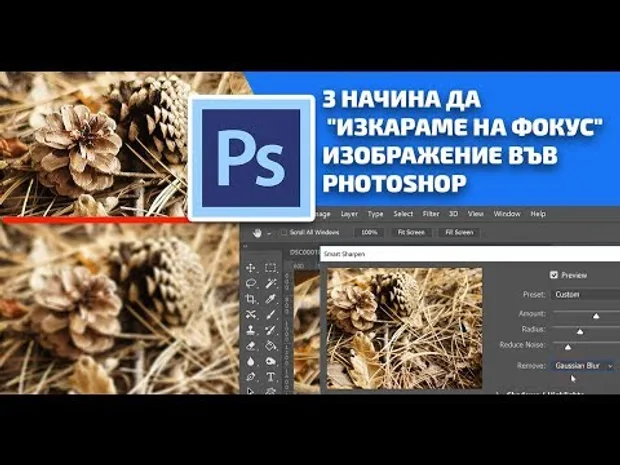This screenshot has height=465, width=620.
Task: Select the DSC0001 document tab
Action: pyautogui.click(x=304, y=252)
